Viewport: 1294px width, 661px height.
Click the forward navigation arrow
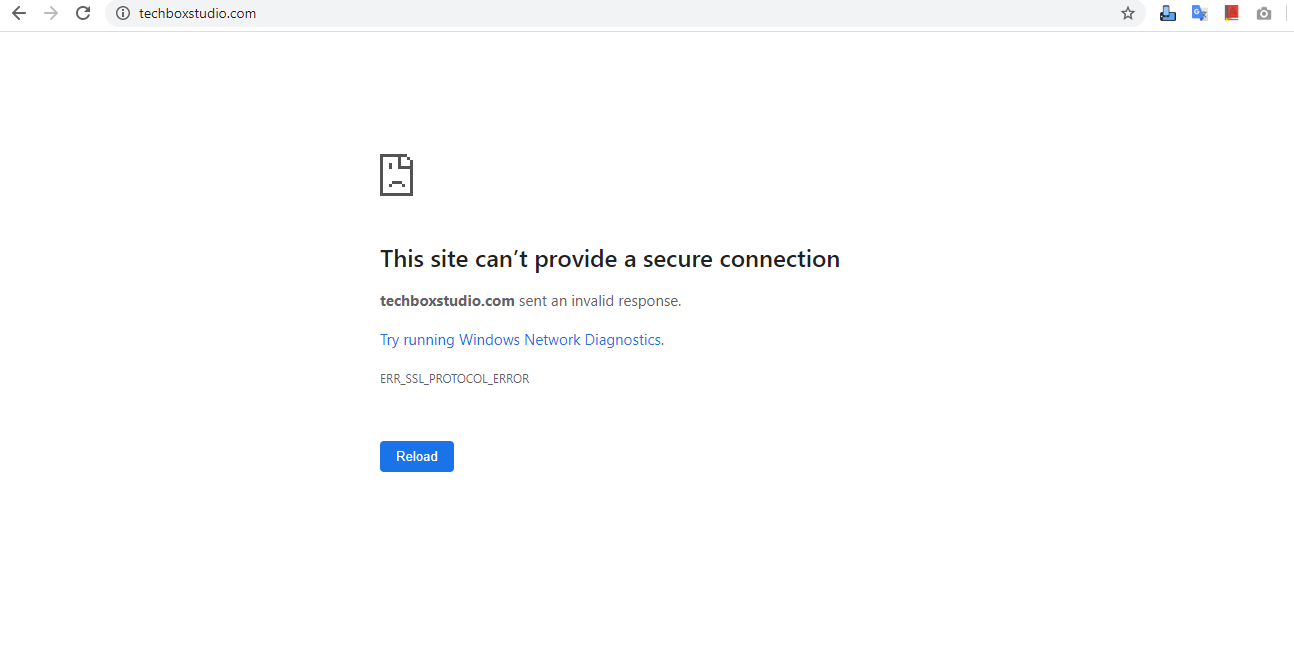[51, 13]
